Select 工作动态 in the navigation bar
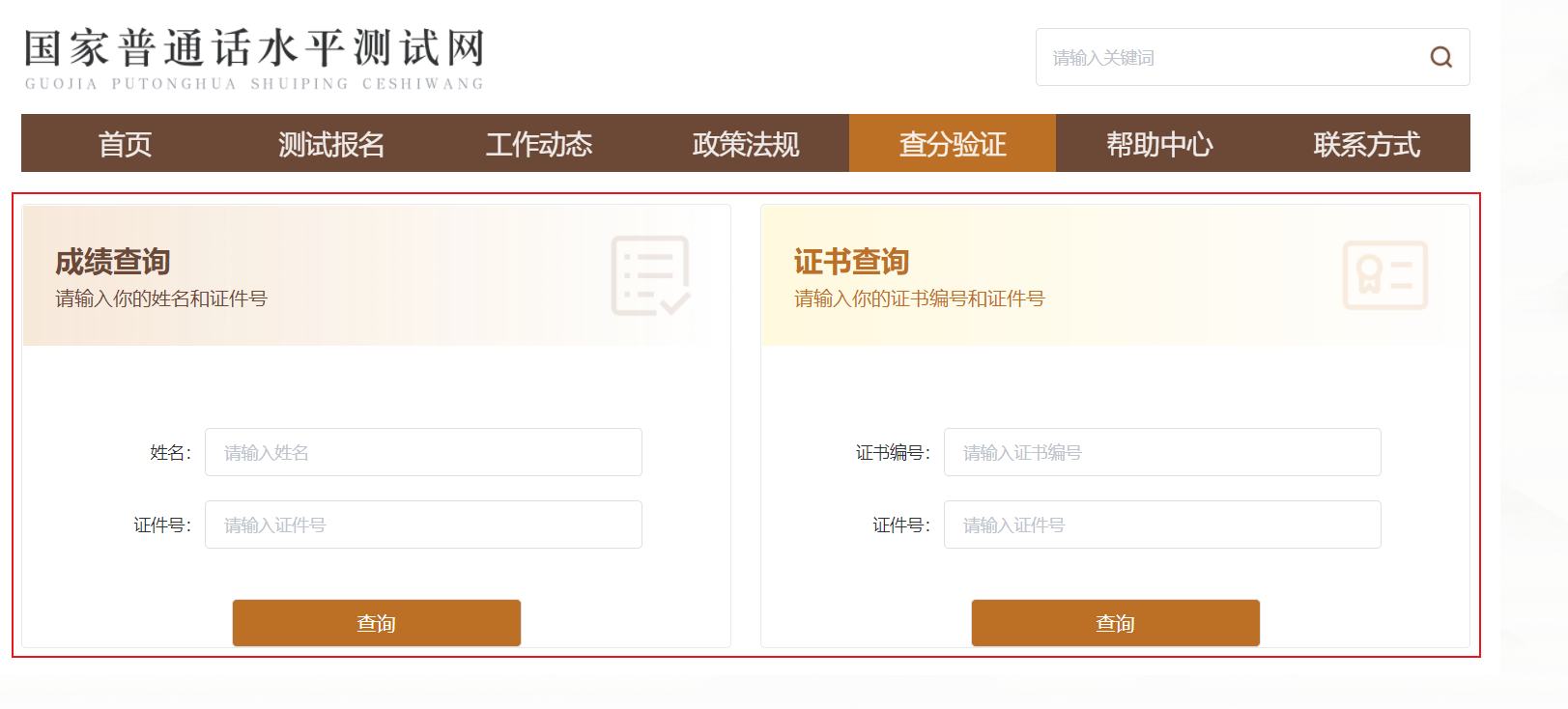The image size is (1568, 709). tap(538, 144)
